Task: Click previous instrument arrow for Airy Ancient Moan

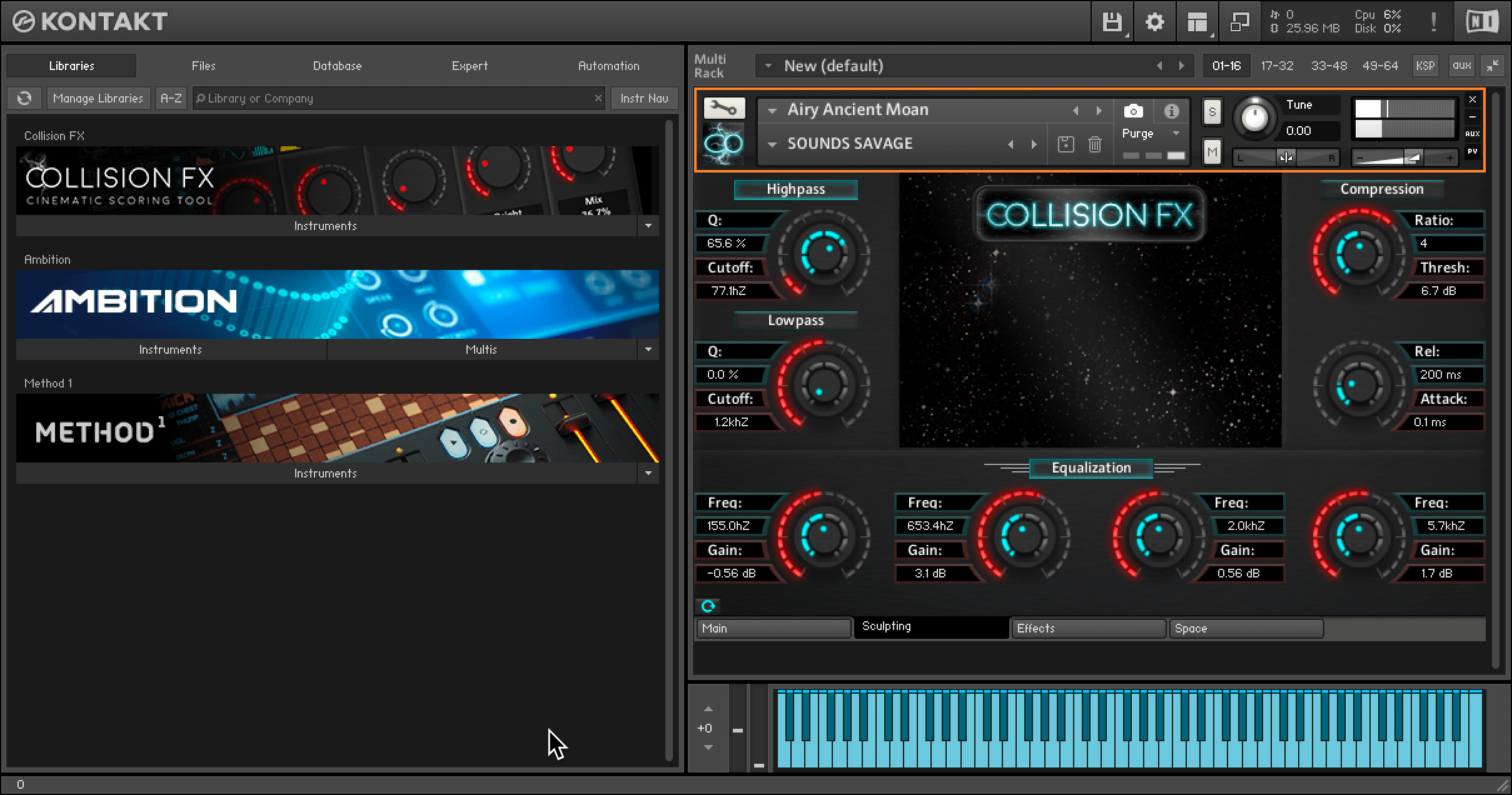Action: click(x=1076, y=111)
